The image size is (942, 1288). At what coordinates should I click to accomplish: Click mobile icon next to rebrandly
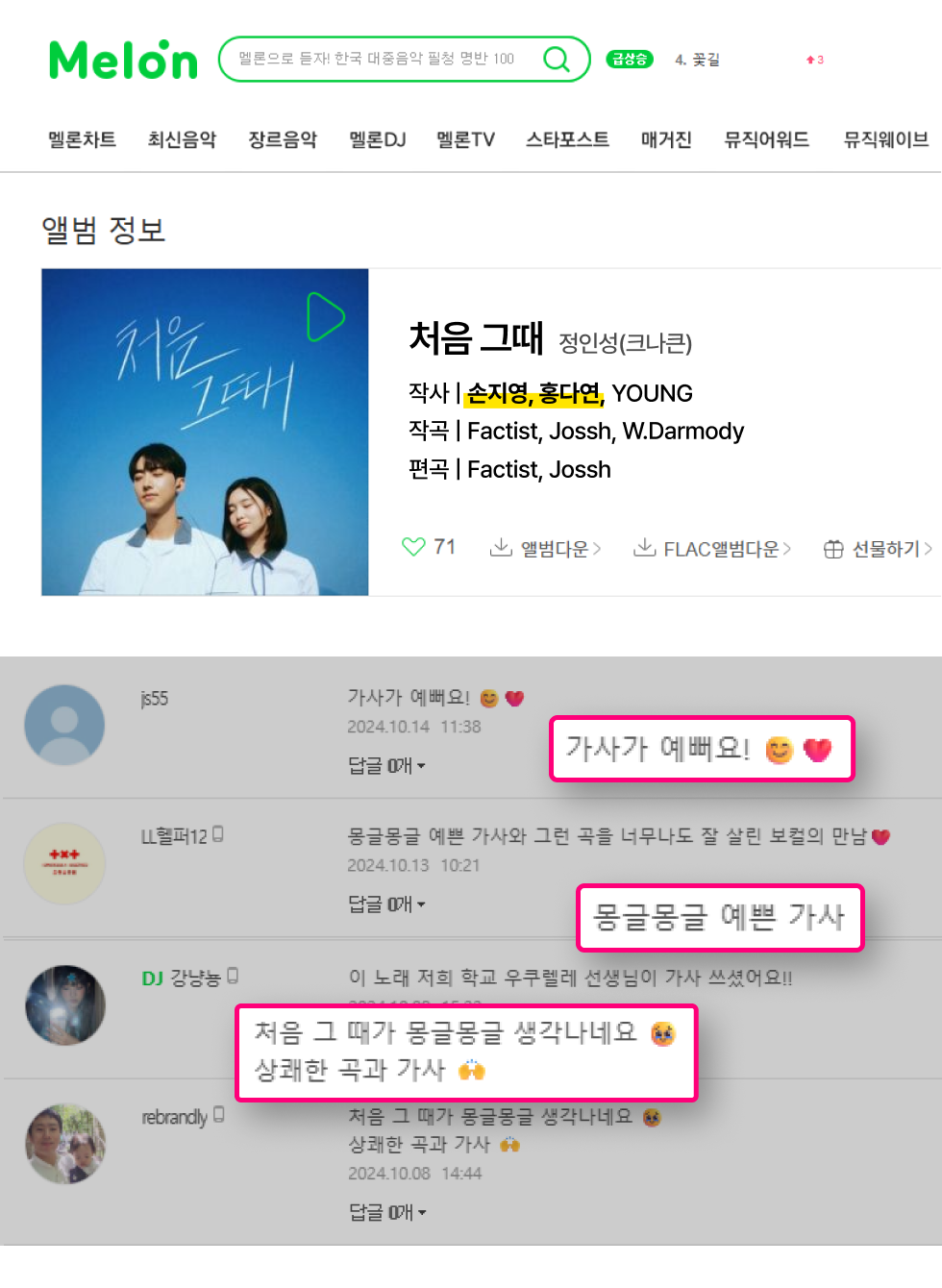point(219,1114)
